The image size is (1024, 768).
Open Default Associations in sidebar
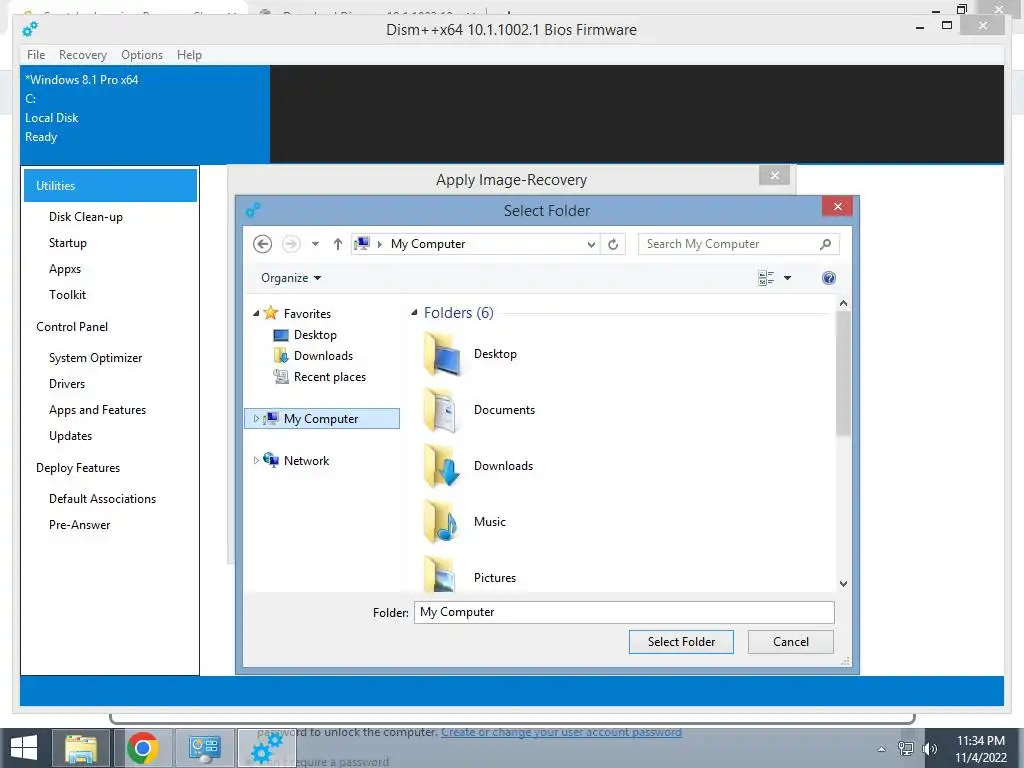click(x=103, y=499)
